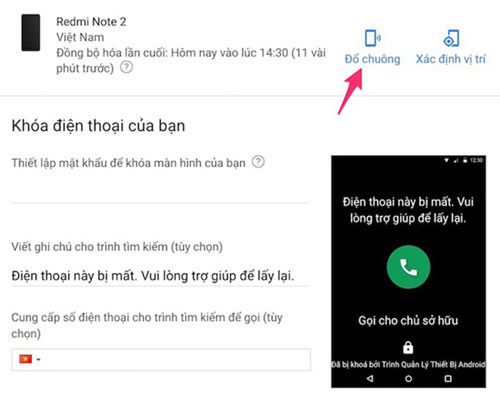Click the Đổ chuông text link
The image size is (500, 395).
372,59
